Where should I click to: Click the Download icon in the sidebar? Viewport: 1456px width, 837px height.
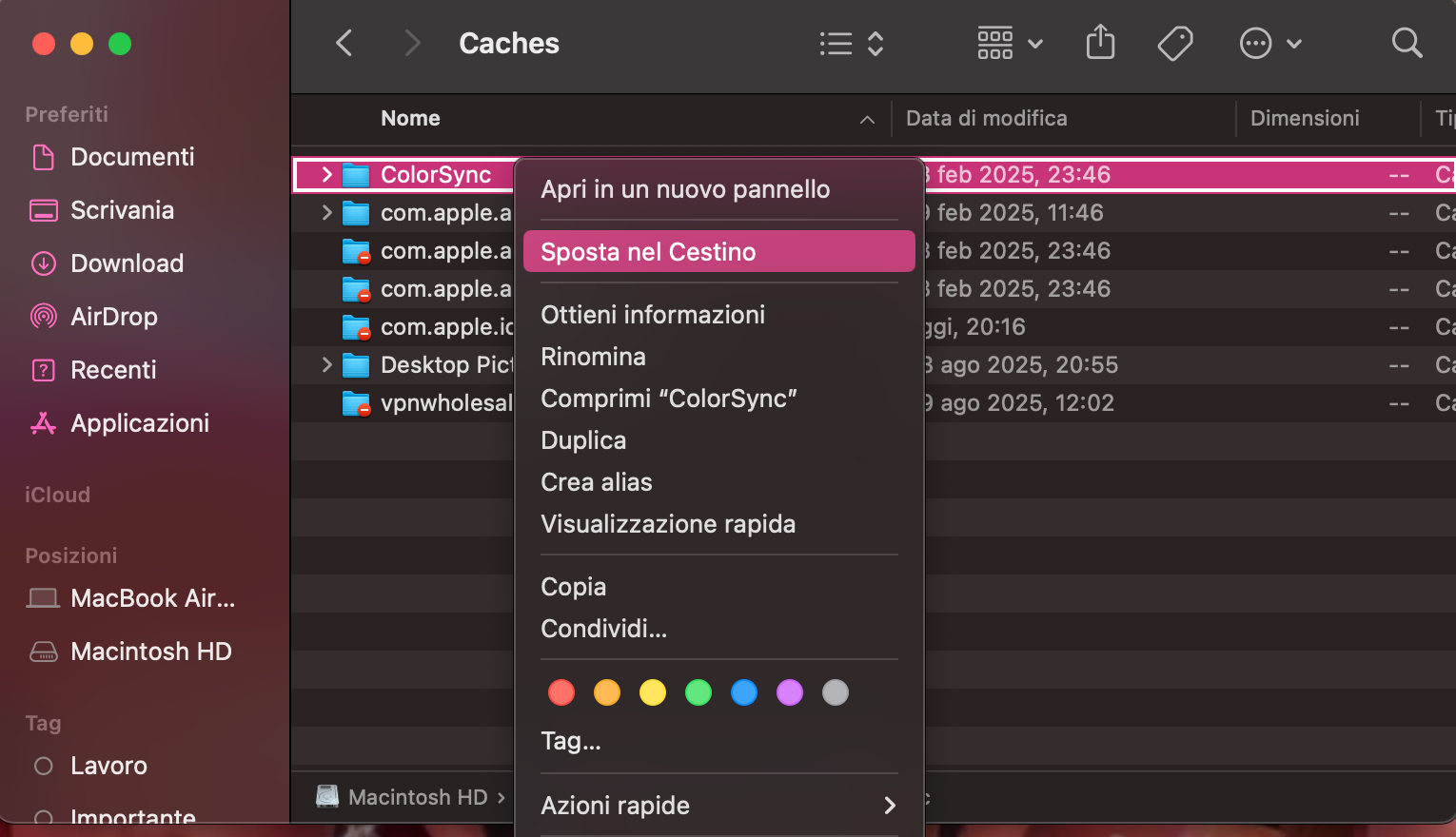(44, 263)
